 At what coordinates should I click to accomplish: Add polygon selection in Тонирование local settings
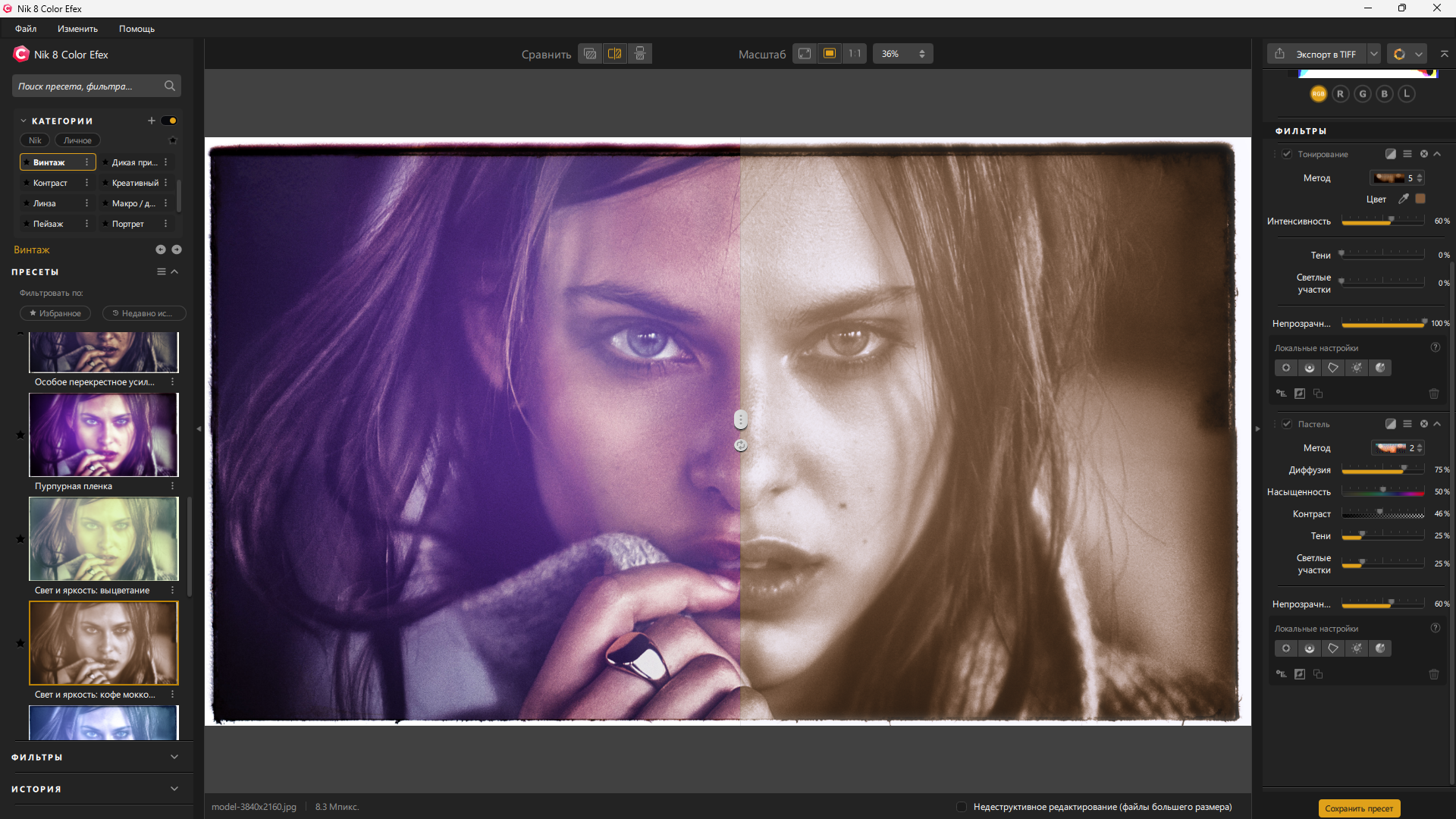(x=1333, y=368)
